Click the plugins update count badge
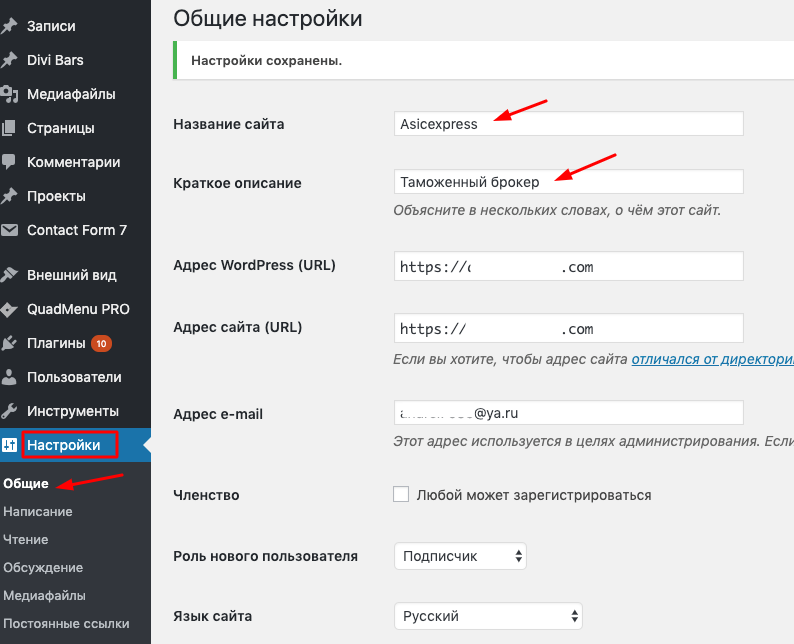 (101, 344)
